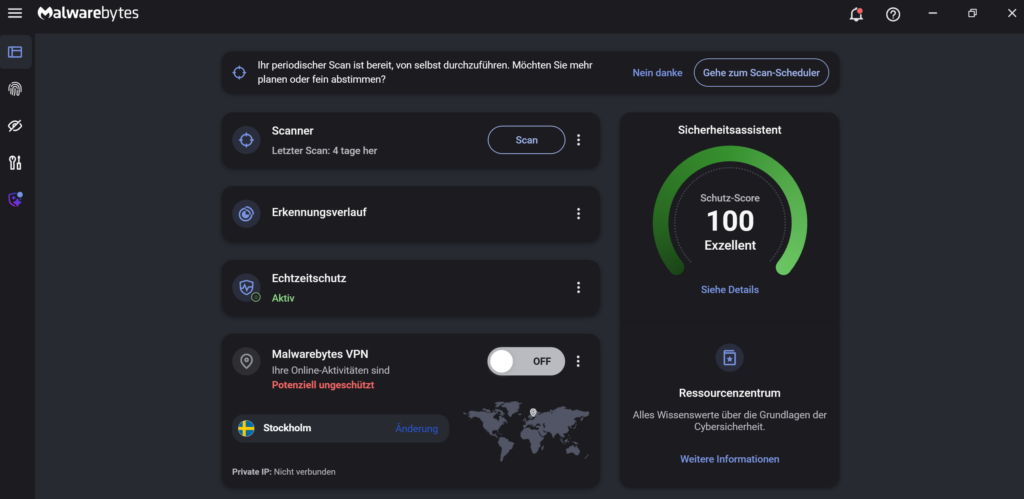Open the Echtzeitschutz three-dot menu
The width and height of the screenshot is (1024, 499).
pyautogui.click(x=578, y=287)
